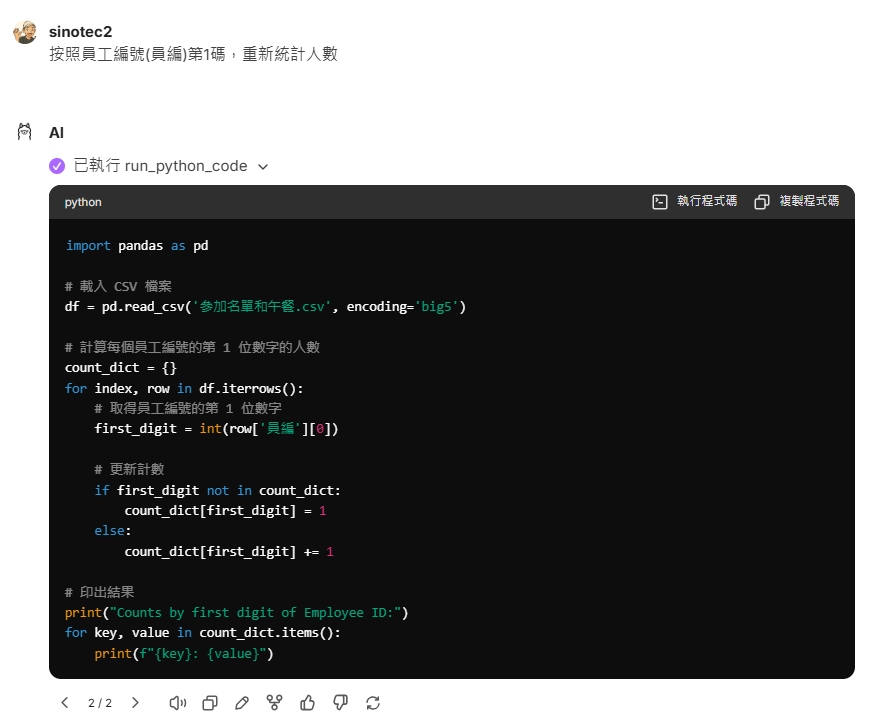Click the 執行程式碼 run code button

pos(695,201)
